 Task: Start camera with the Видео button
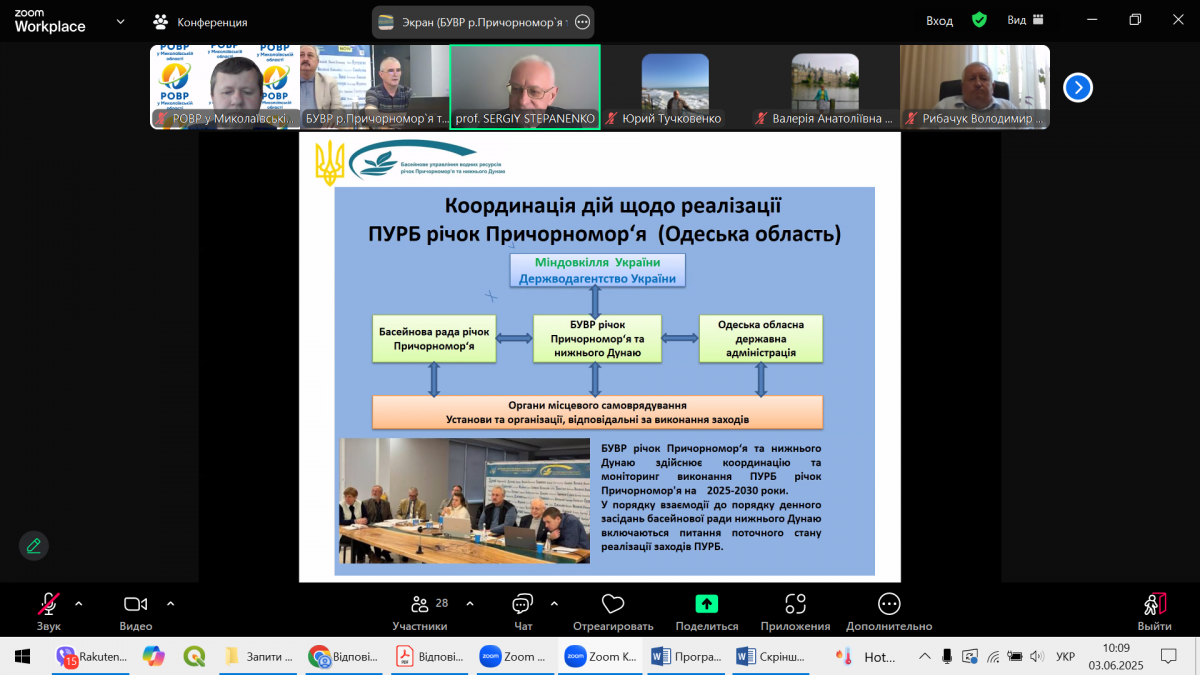[135, 611]
